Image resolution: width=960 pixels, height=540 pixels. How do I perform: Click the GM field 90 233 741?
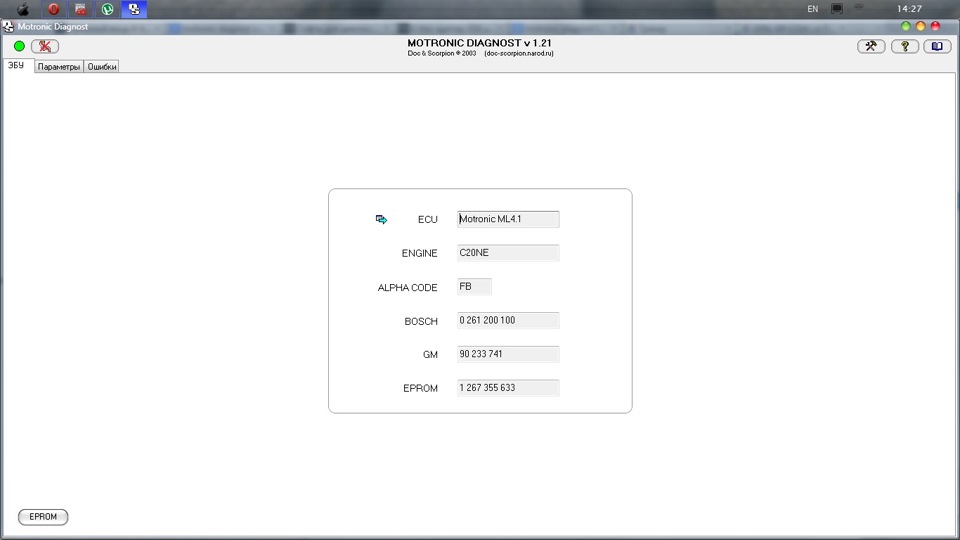pos(508,354)
